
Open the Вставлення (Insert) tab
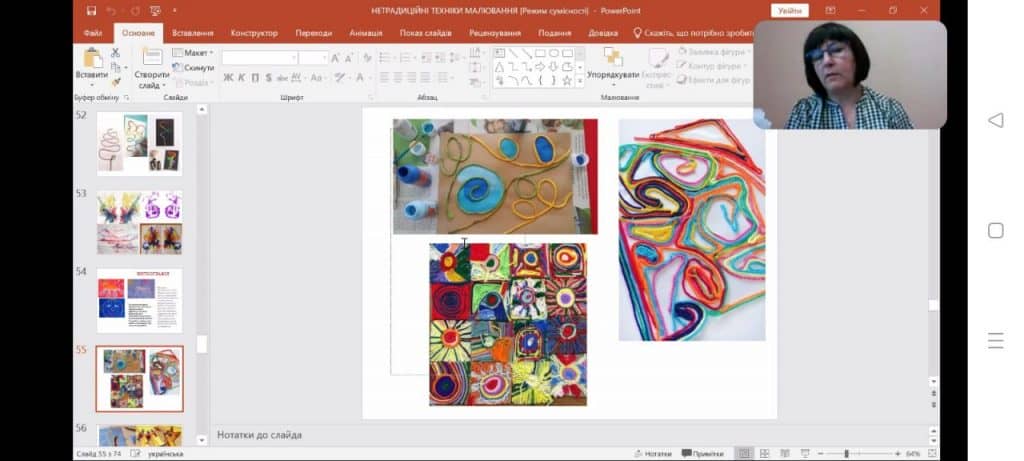point(194,32)
